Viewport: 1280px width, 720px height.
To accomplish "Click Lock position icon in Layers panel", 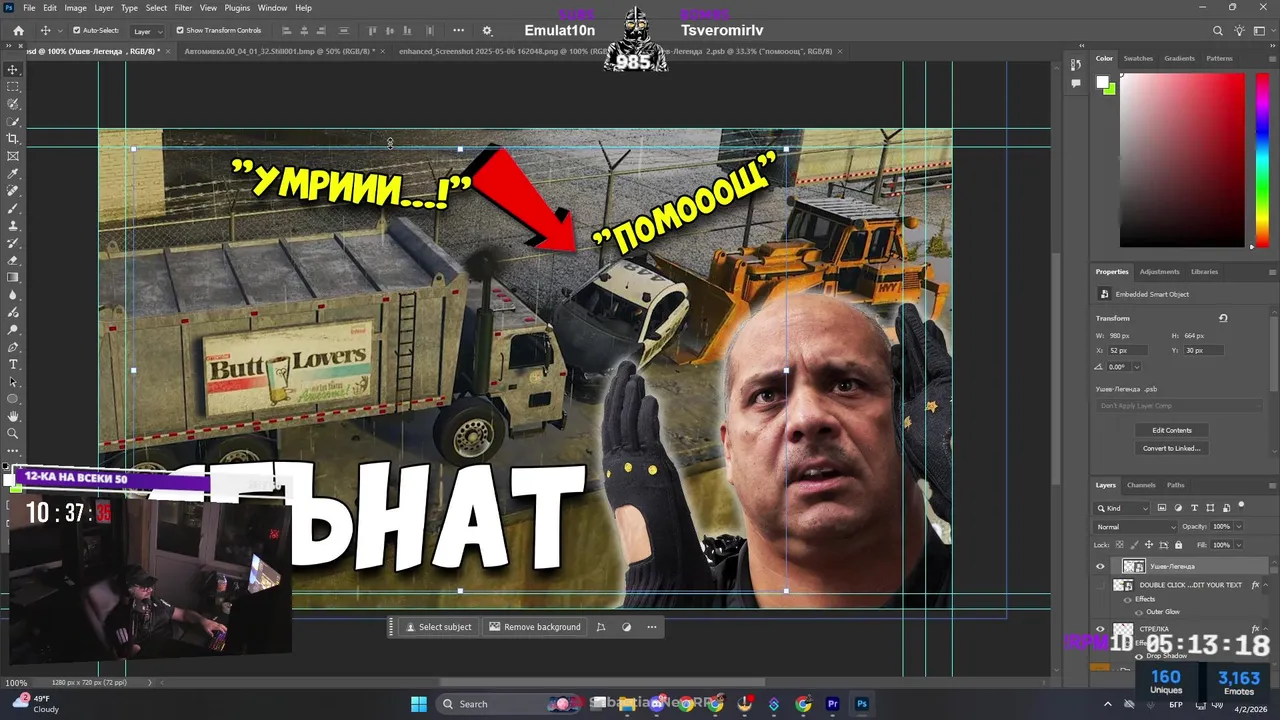I will [x=1147, y=545].
